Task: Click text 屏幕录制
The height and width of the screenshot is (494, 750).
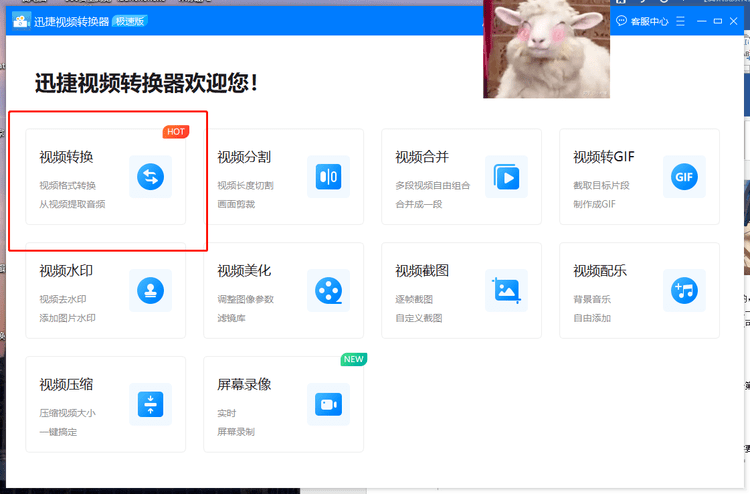Action: [236, 432]
